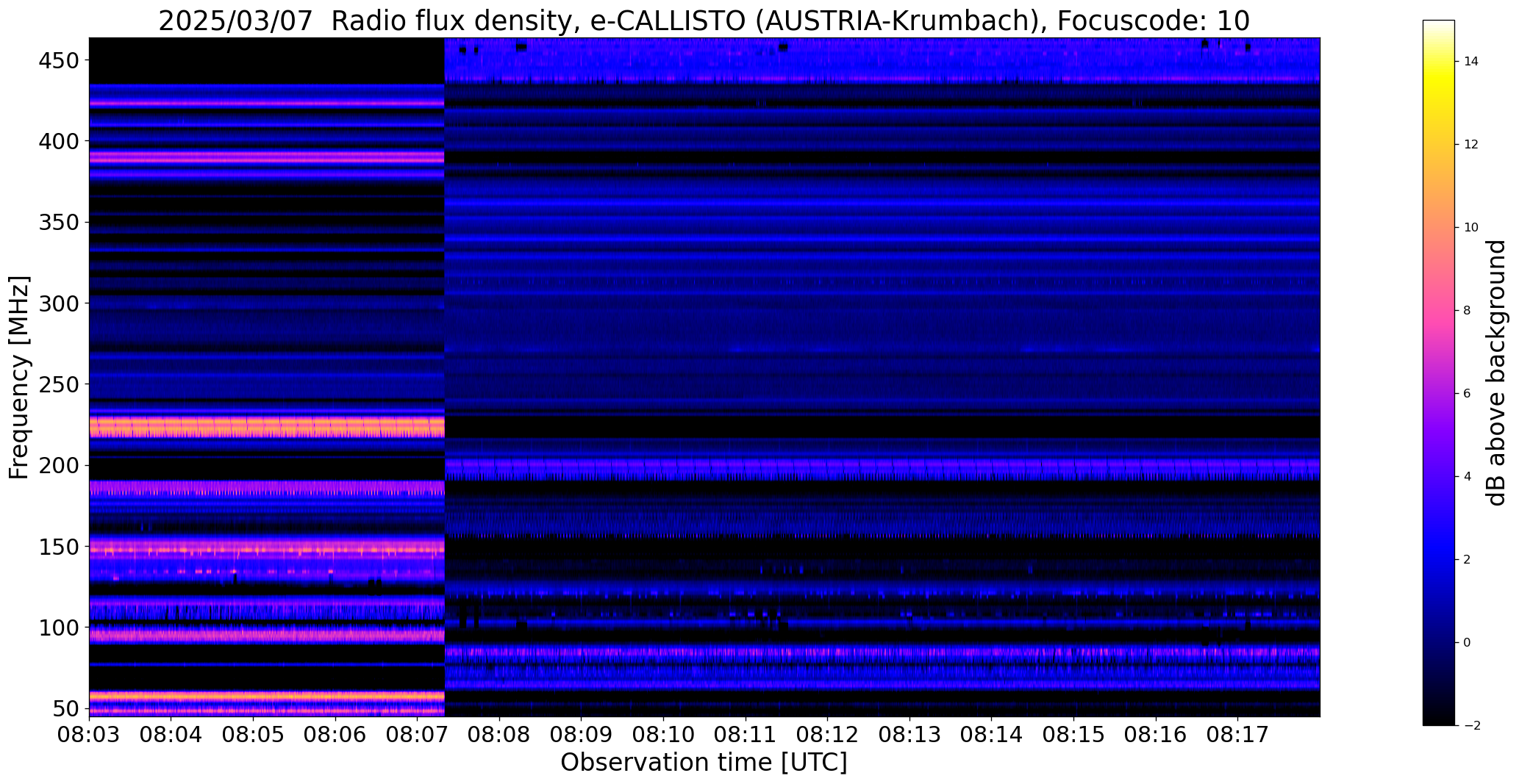Click the bright orange band near 225 MHz

click(x=267, y=427)
